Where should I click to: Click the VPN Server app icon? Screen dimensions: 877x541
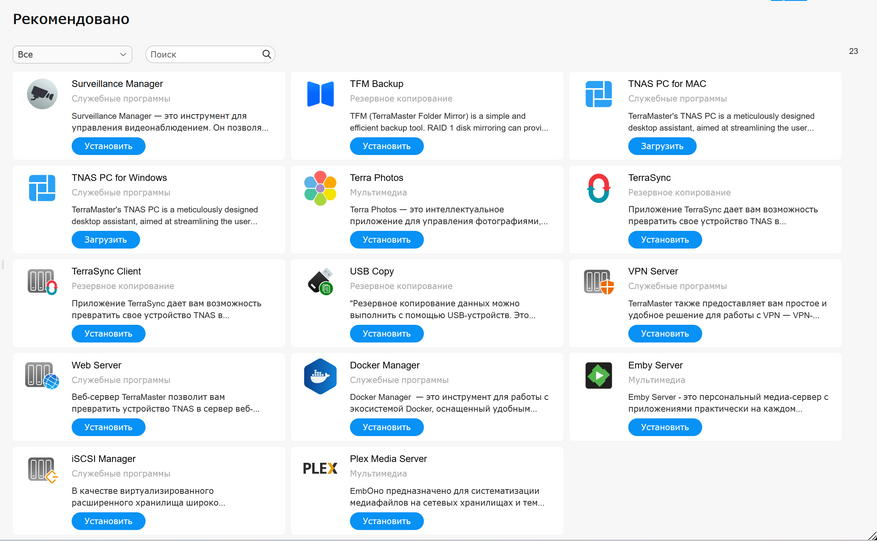[x=599, y=282]
